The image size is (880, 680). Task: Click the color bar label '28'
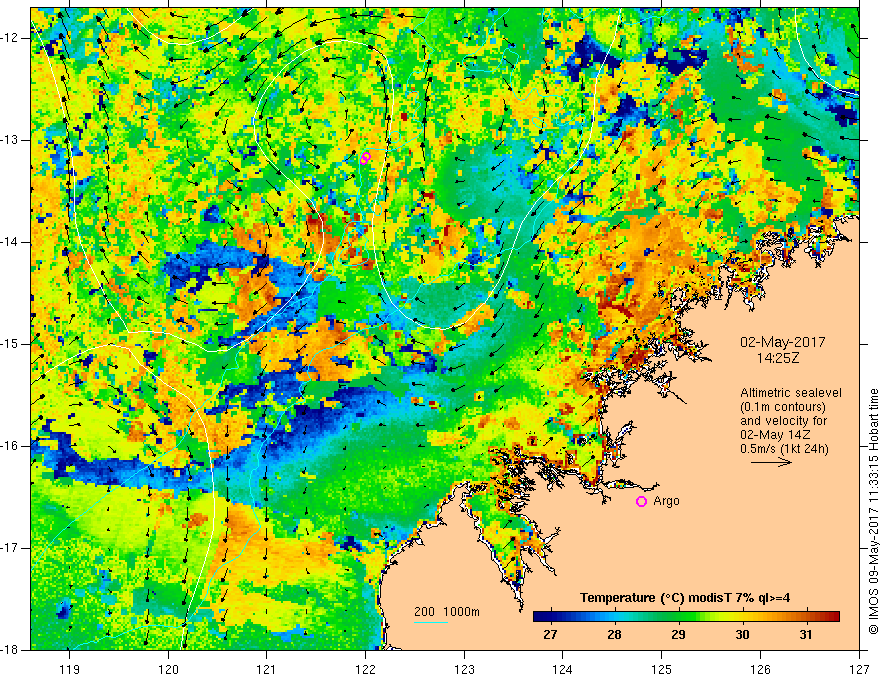click(x=614, y=635)
